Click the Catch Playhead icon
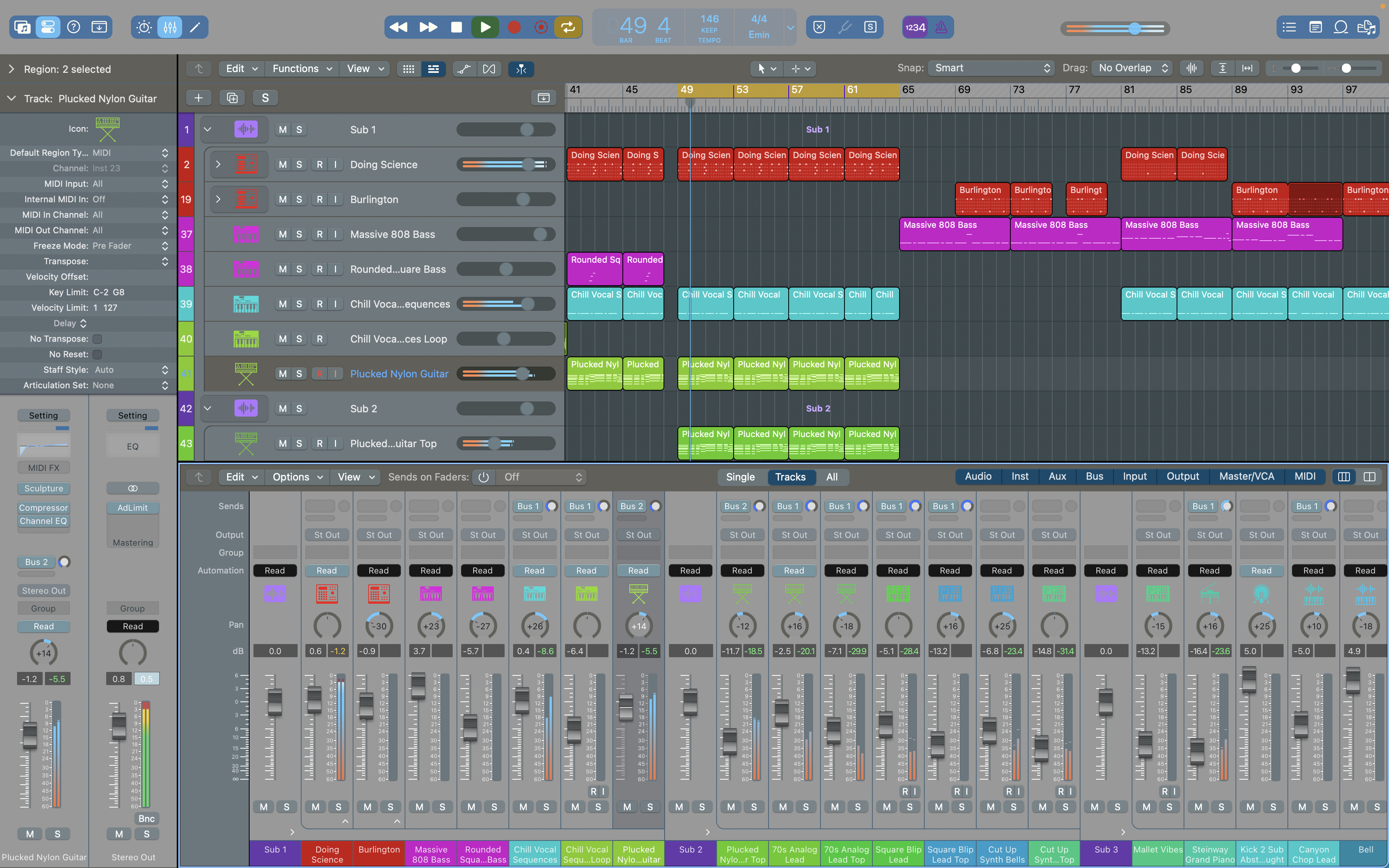This screenshot has height=868, width=1389. pyautogui.click(x=521, y=69)
